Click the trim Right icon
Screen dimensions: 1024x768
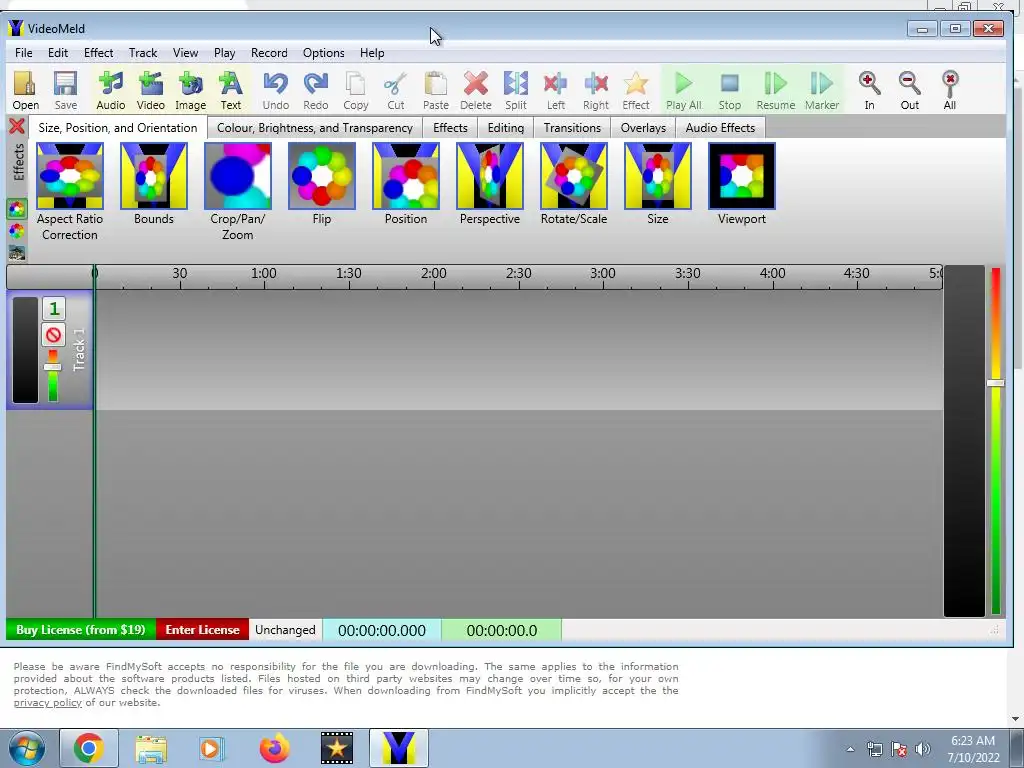click(596, 90)
